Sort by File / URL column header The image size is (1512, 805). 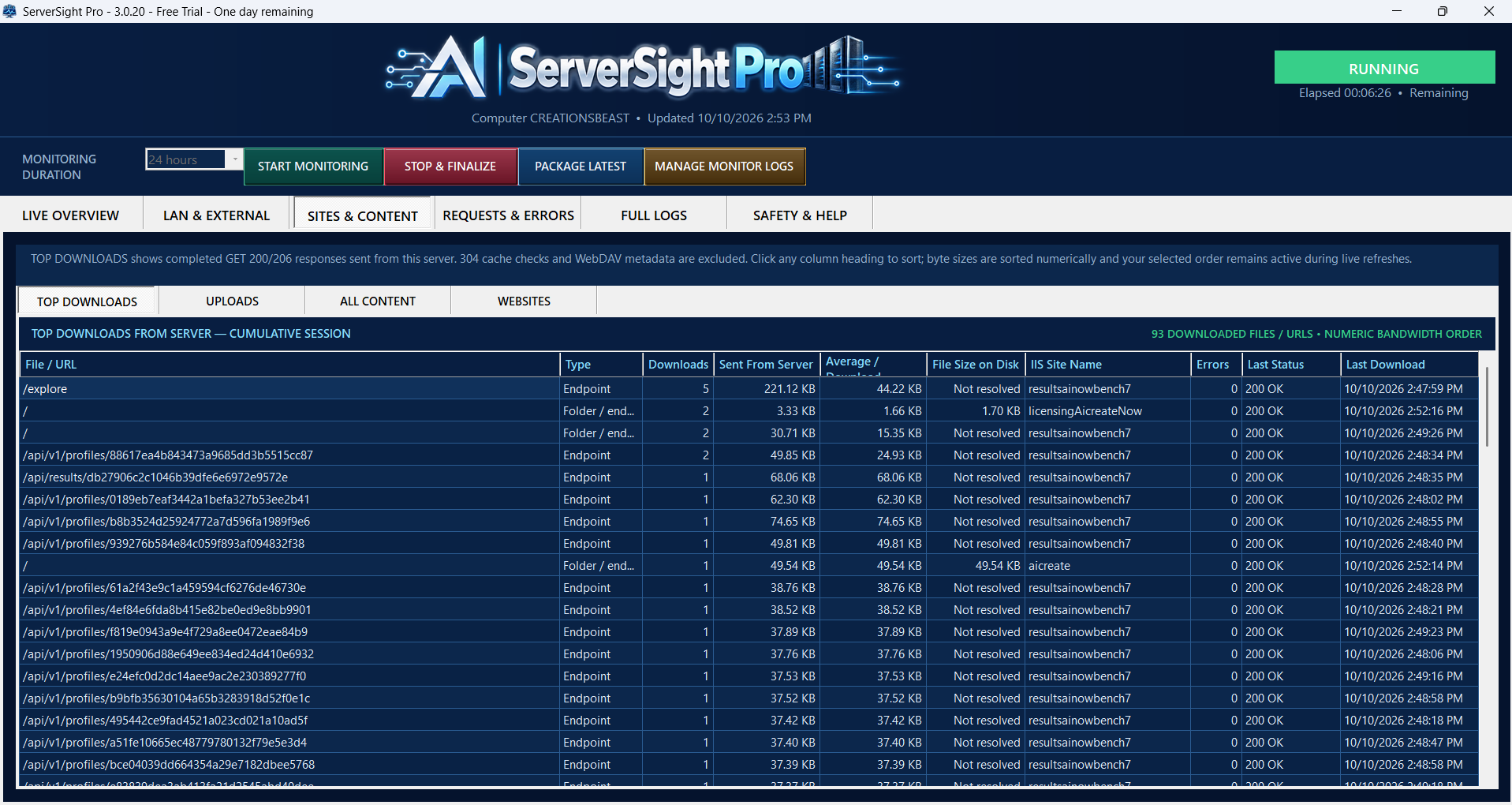[x=289, y=365]
